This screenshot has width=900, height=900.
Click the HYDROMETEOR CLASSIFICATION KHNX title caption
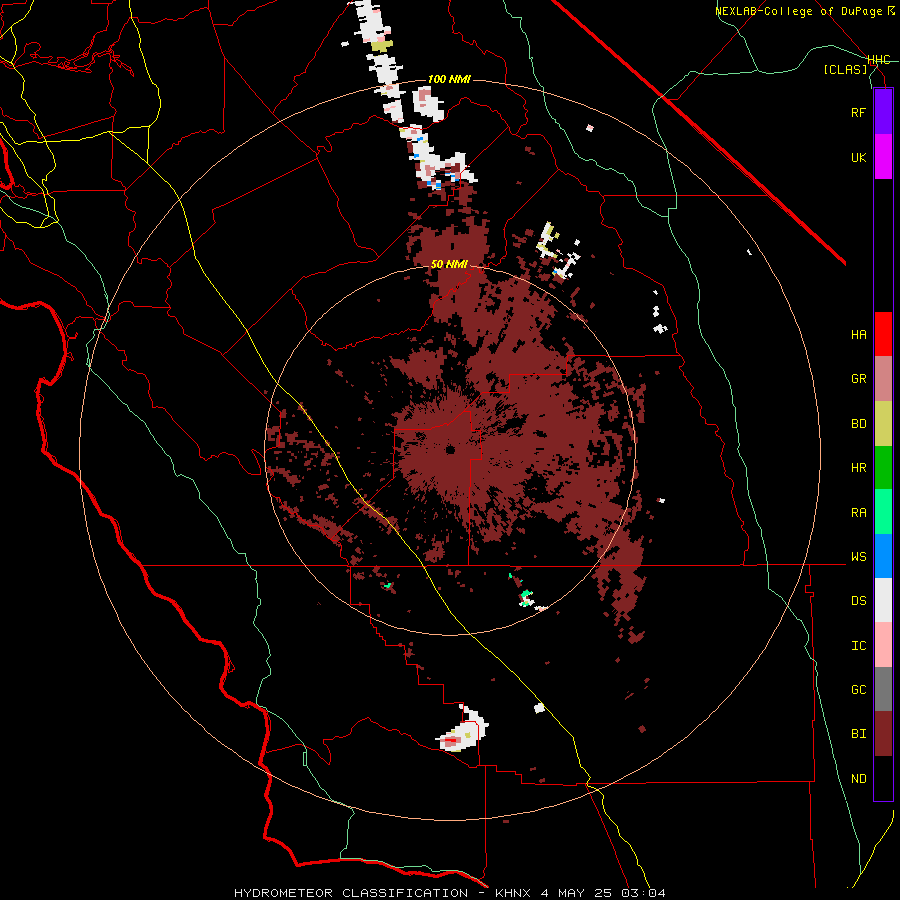click(449, 893)
